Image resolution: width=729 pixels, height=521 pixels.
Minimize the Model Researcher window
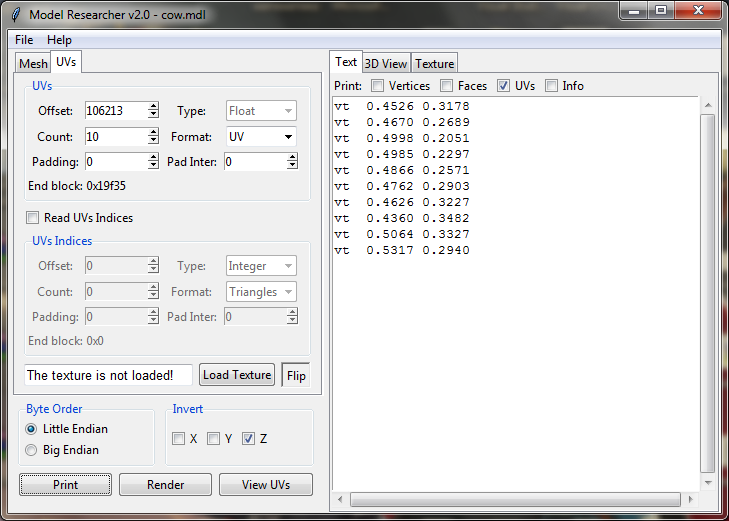634,11
